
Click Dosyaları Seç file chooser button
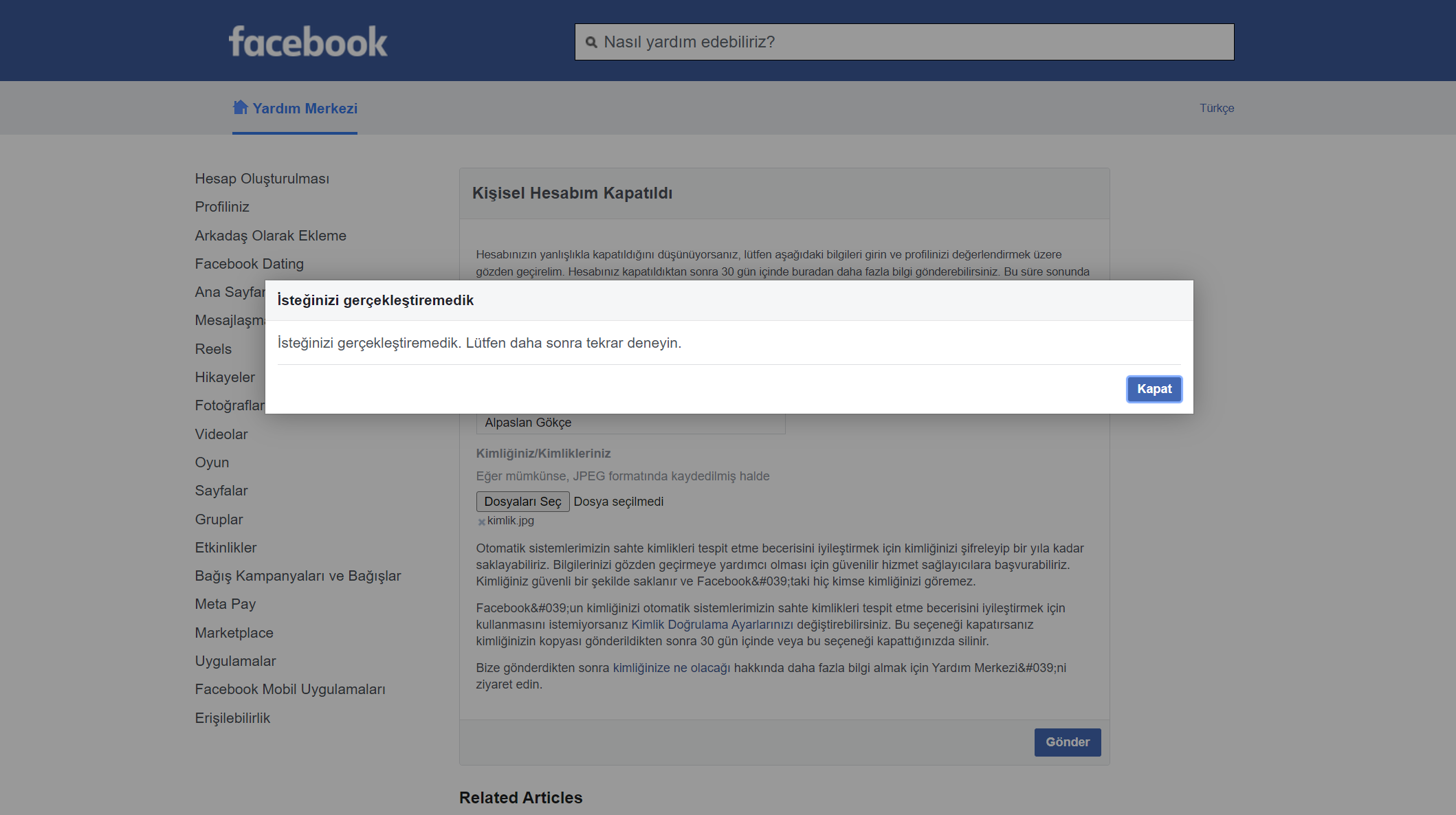click(522, 502)
